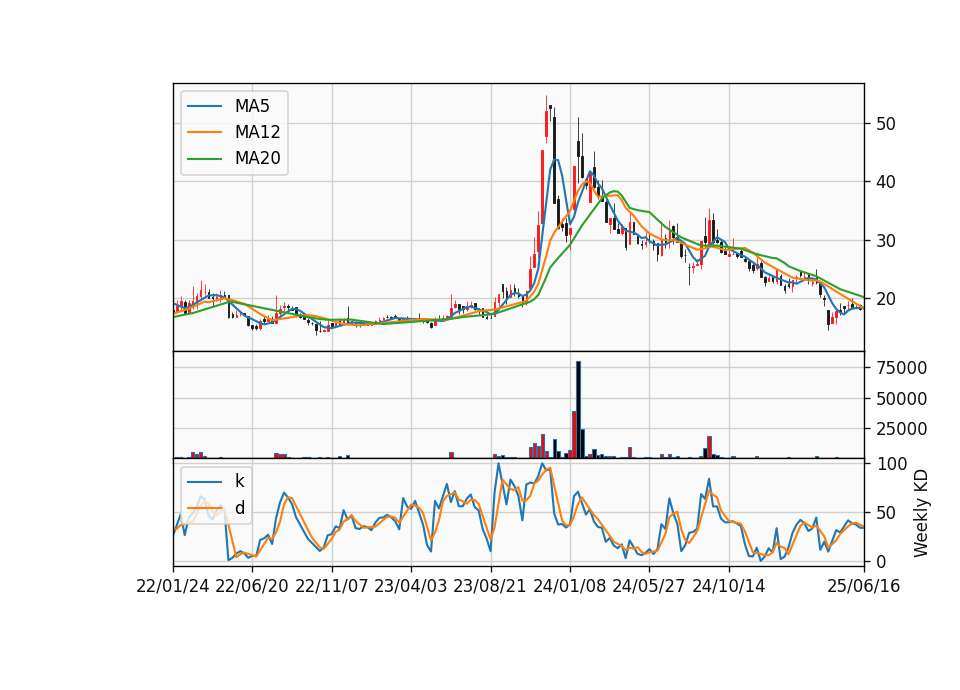Click the 22/01/24 date tick label

173,586
